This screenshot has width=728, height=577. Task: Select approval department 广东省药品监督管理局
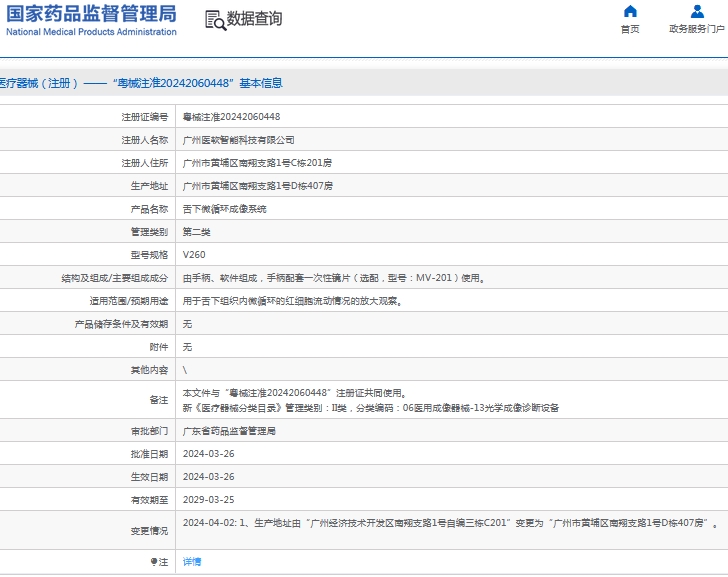229,431
